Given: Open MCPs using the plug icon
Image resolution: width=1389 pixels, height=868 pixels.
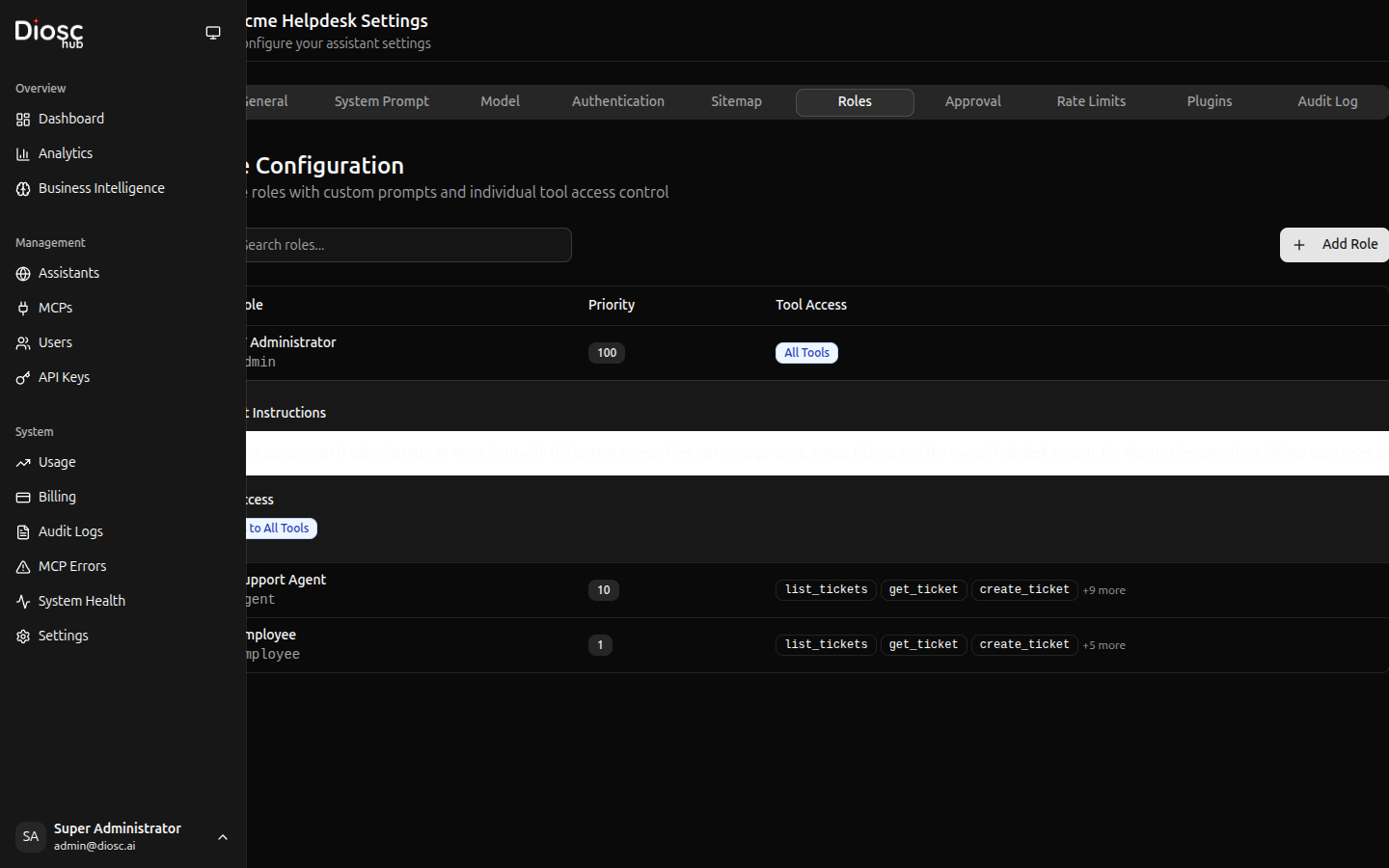Looking at the screenshot, I should pos(23,309).
